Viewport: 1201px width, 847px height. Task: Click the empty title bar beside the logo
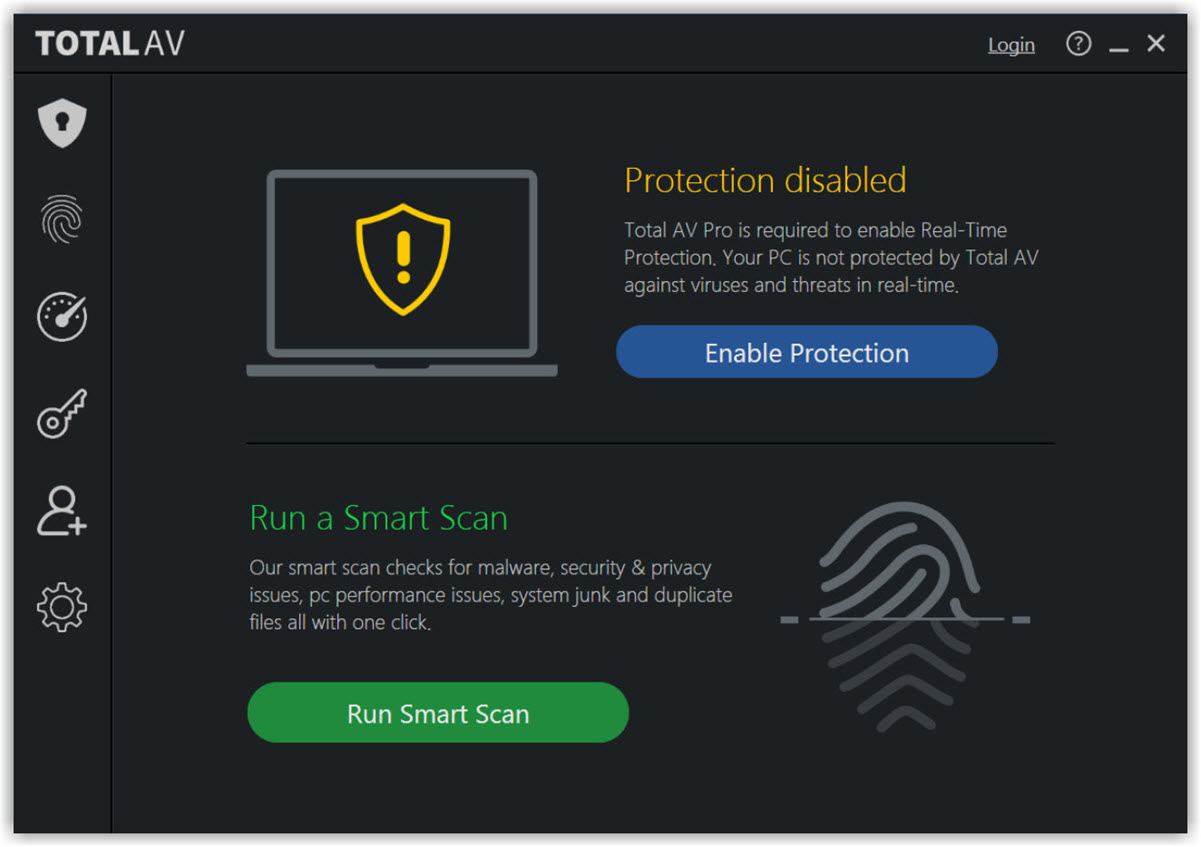pyautogui.click(x=580, y=44)
